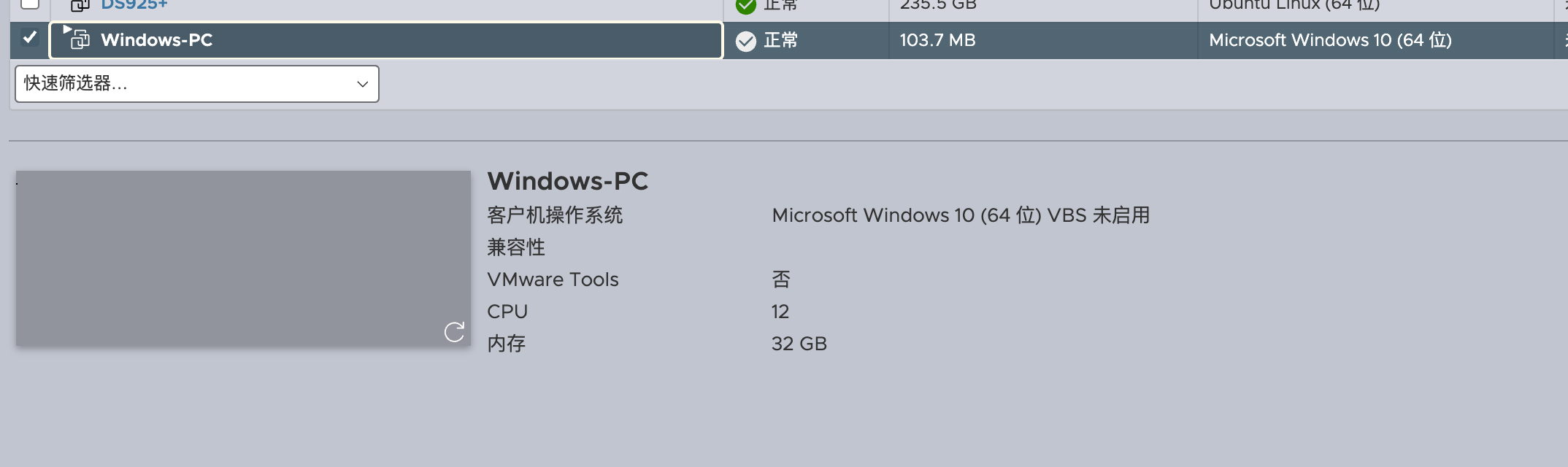Click the green status icon in DS925+ row
This screenshot has height=467, width=1568.
point(746,6)
